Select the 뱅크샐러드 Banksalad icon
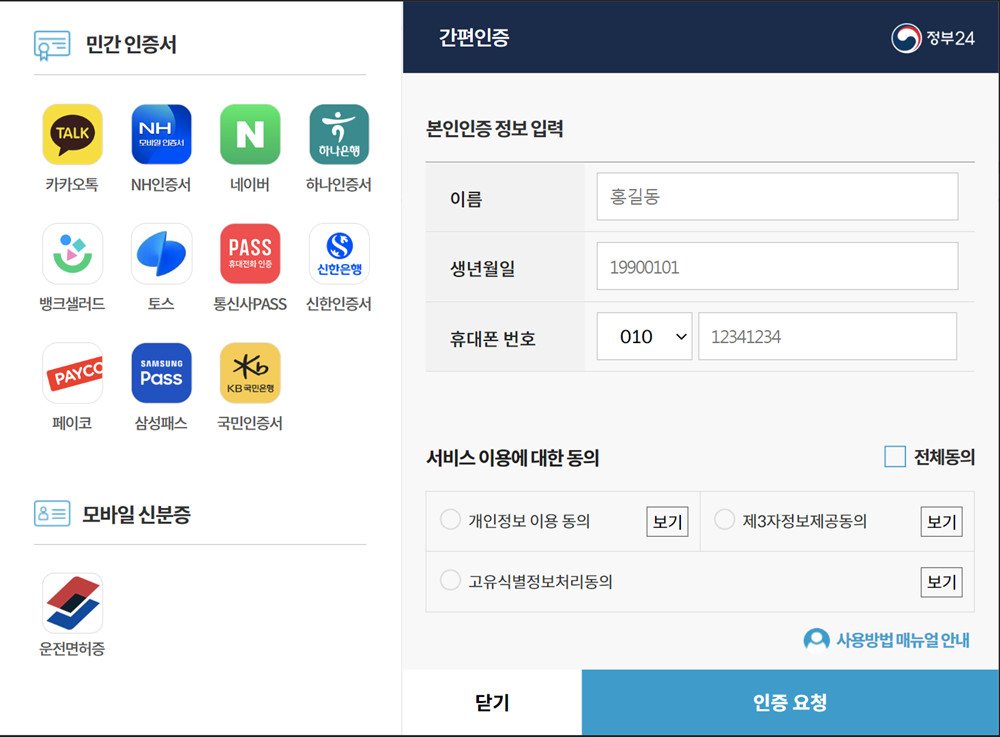This screenshot has width=1000, height=737. (72, 253)
